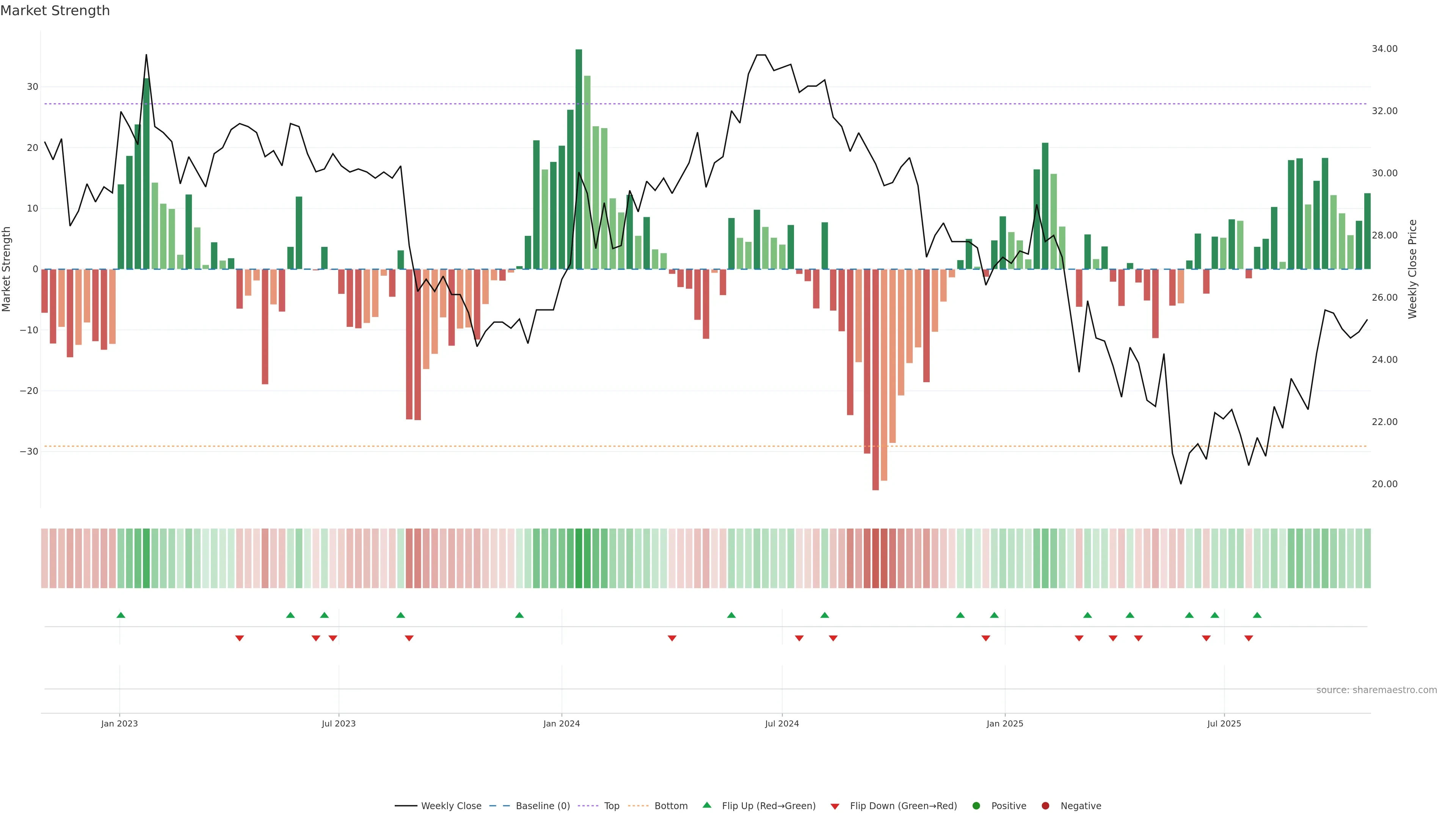Click first green flip-up triangle near Jan 2023
The width and height of the screenshot is (1456, 819).
(x=121, y=615)
